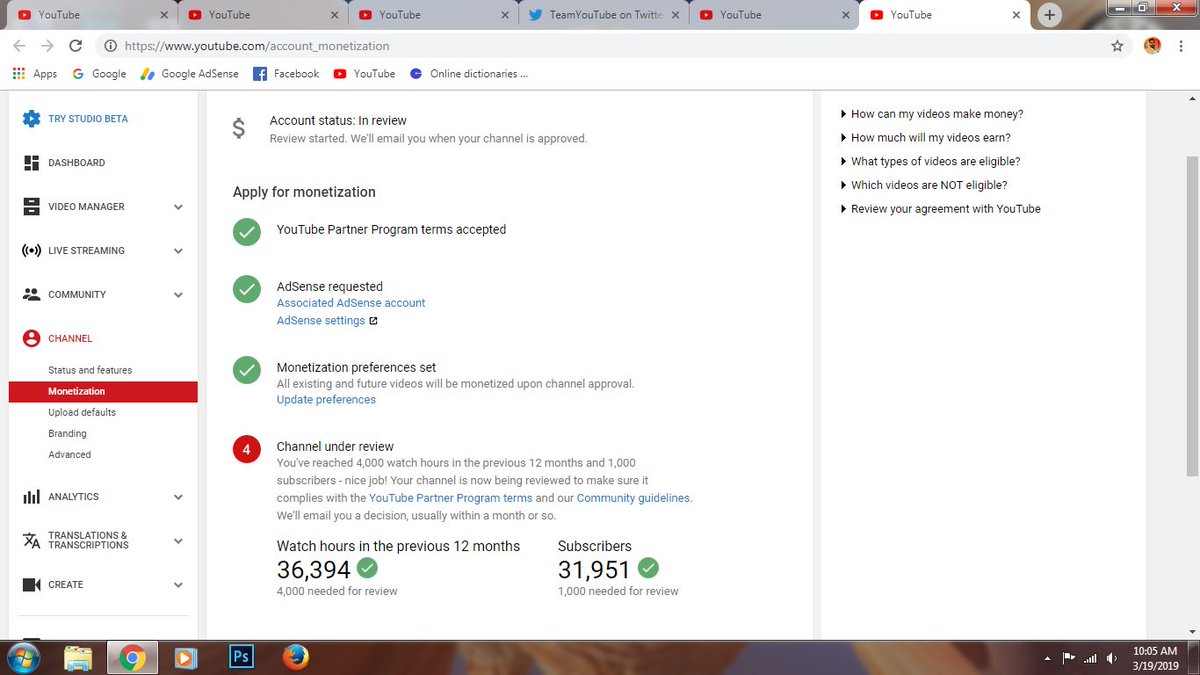
Task: Click the checkmark beside Partner Program terms accepted
Action: [246, 232]
